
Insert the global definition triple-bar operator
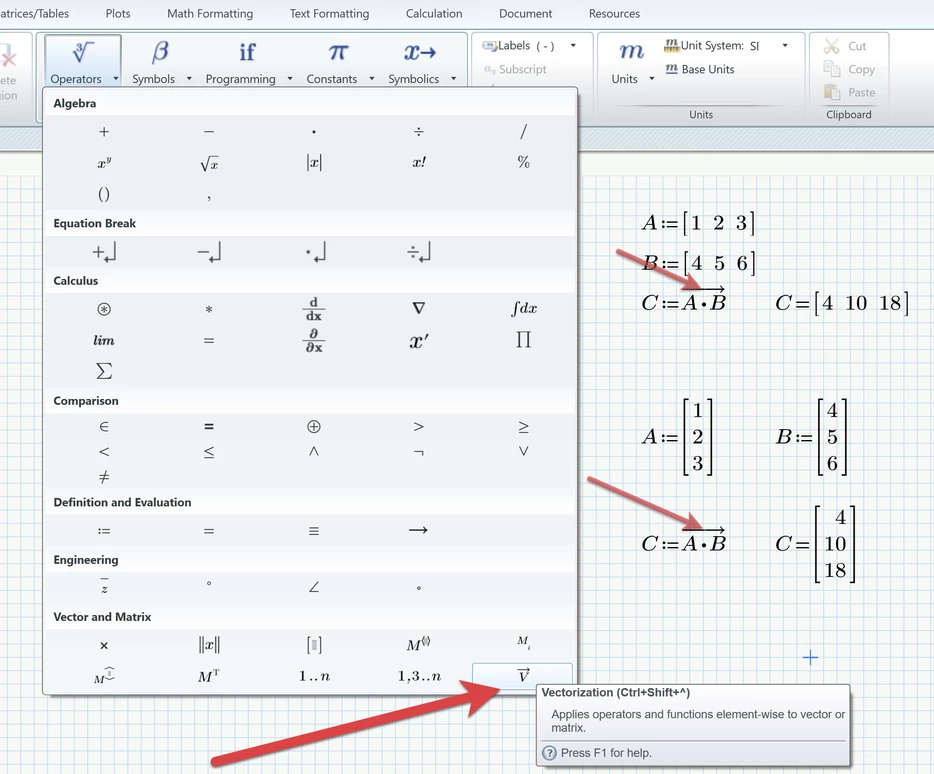(314, 531)
